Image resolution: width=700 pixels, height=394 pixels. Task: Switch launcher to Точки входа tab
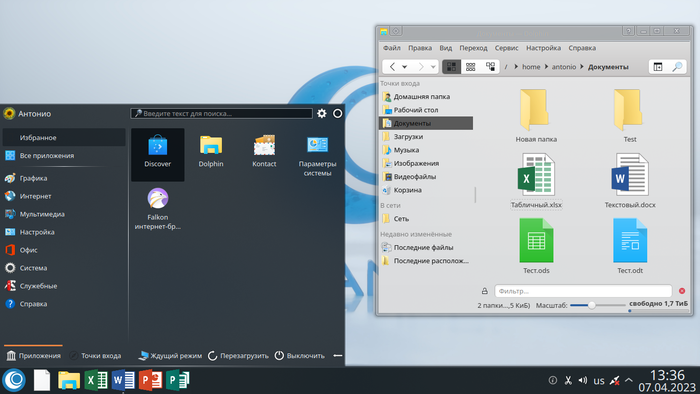click(x=96, y=355)
